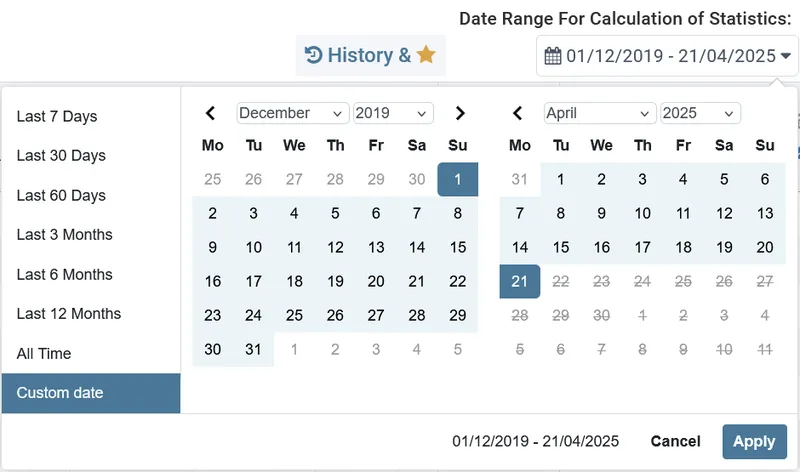Expand the date range picker caret

coord(786,56)
